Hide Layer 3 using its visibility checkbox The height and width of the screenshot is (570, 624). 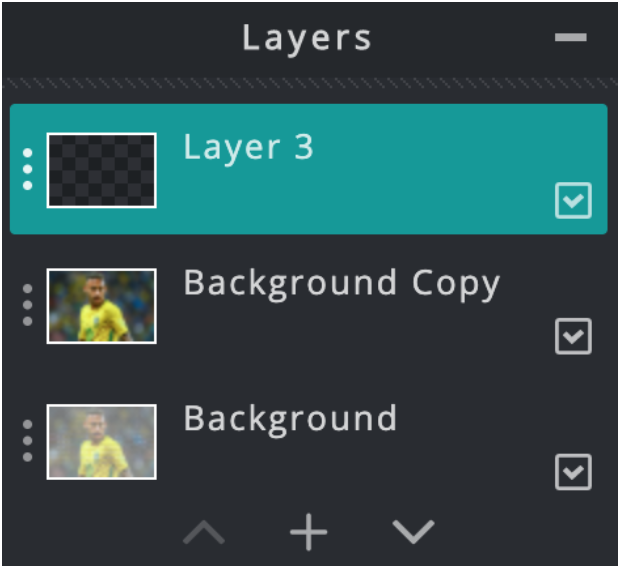click(573, 201)
